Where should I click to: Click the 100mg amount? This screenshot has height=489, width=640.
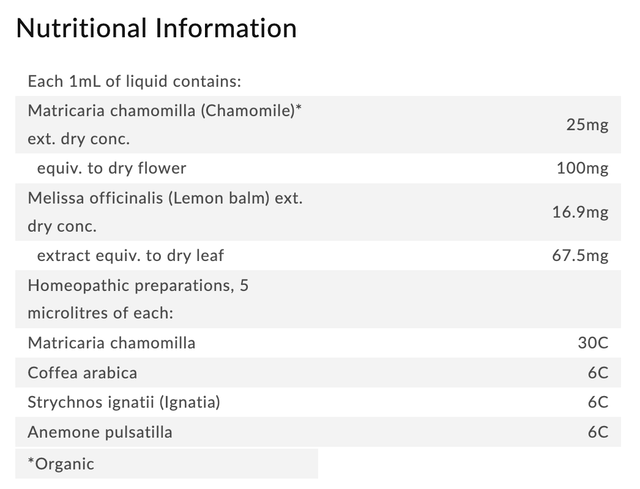582,168
